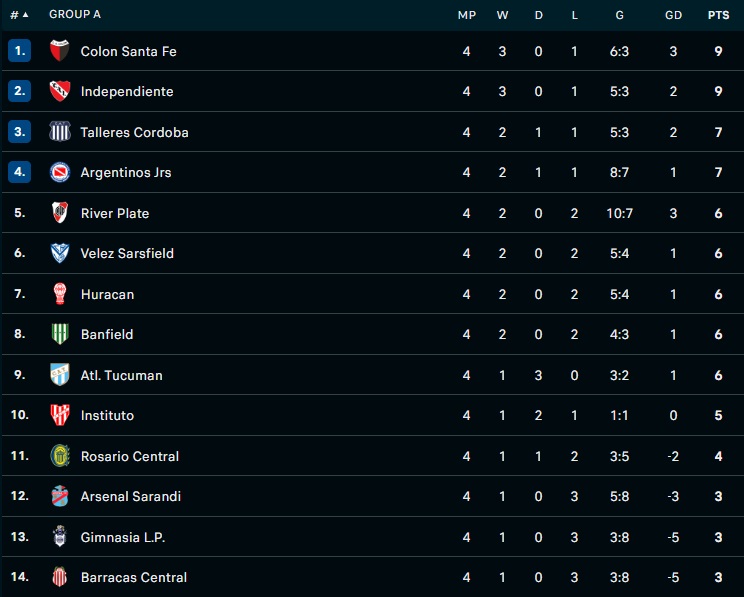This screenshot has width=744, height=597.
Task: Click the River Plate crest
Action: click(60, 213)
